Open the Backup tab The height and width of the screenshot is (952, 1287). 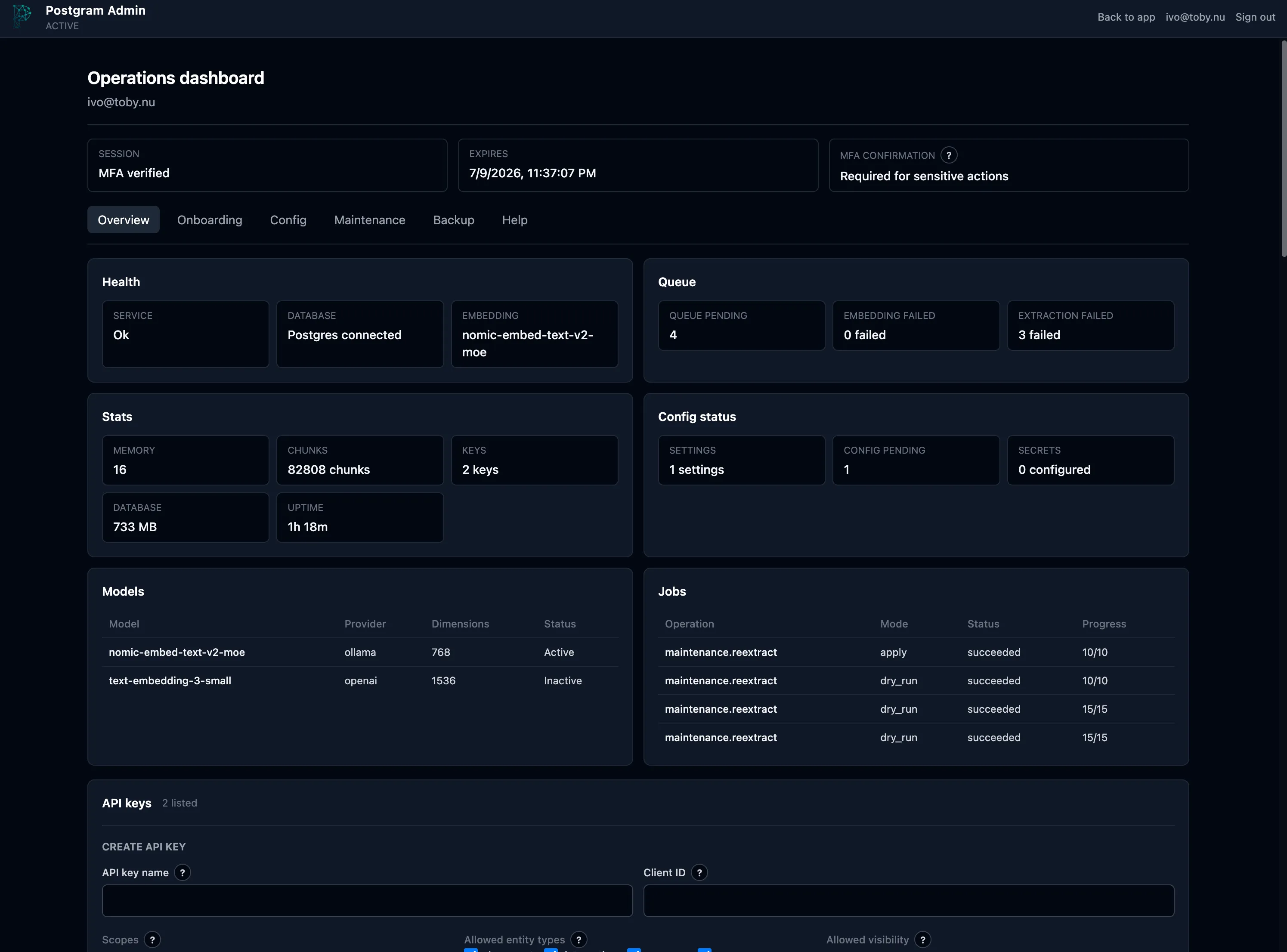(x=454, y=219)
